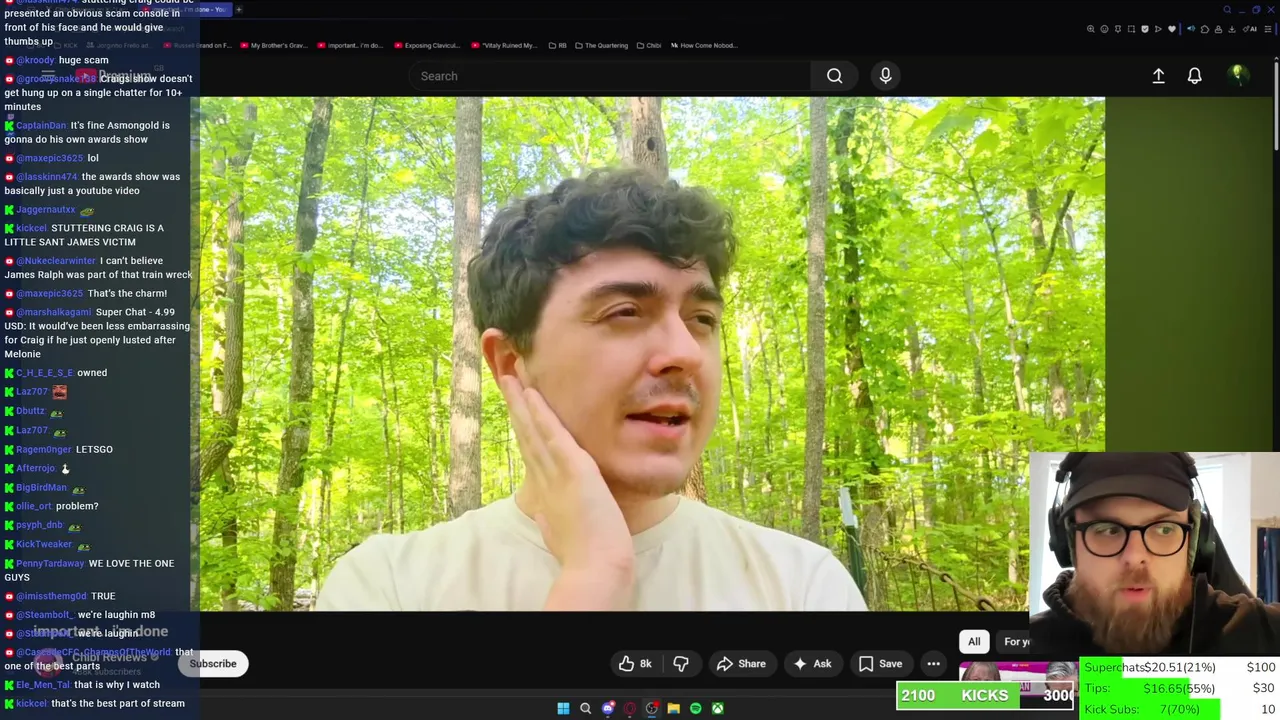Open Opera browser taskbar icon
This screenshot has width=1280, height=720.
[x=630, y=709]
